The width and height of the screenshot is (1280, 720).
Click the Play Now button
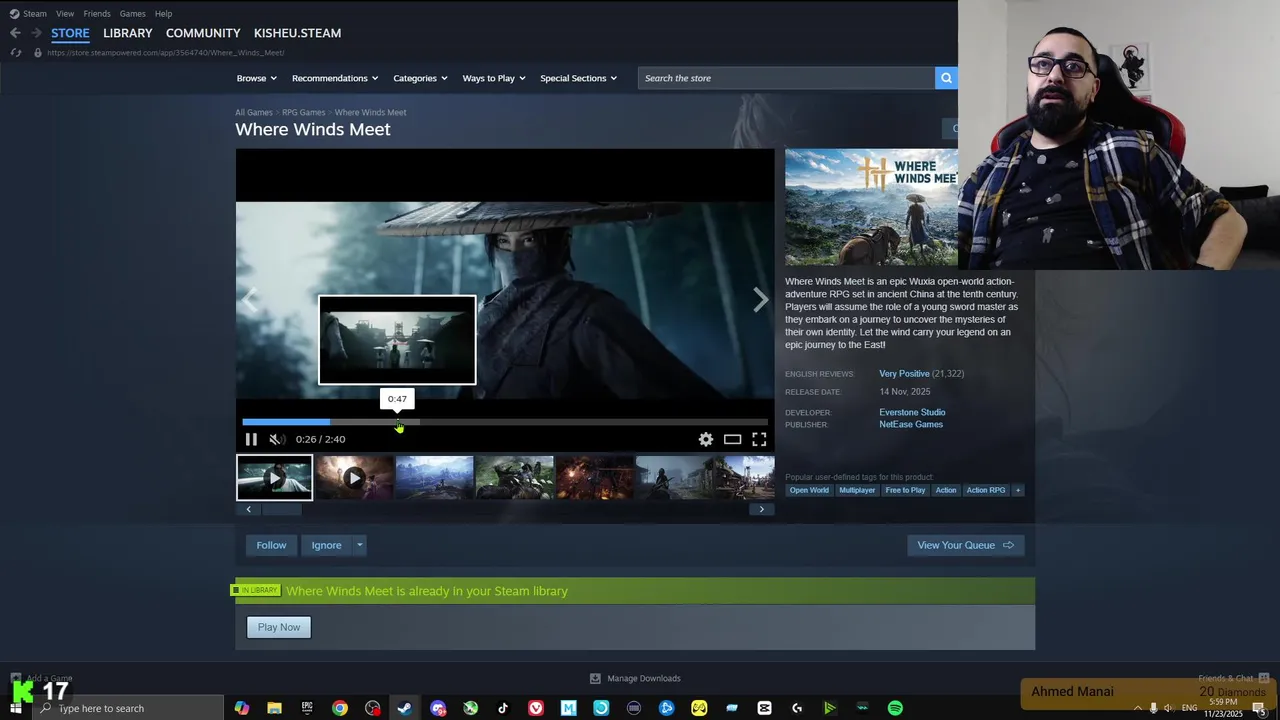coord(279,627)
